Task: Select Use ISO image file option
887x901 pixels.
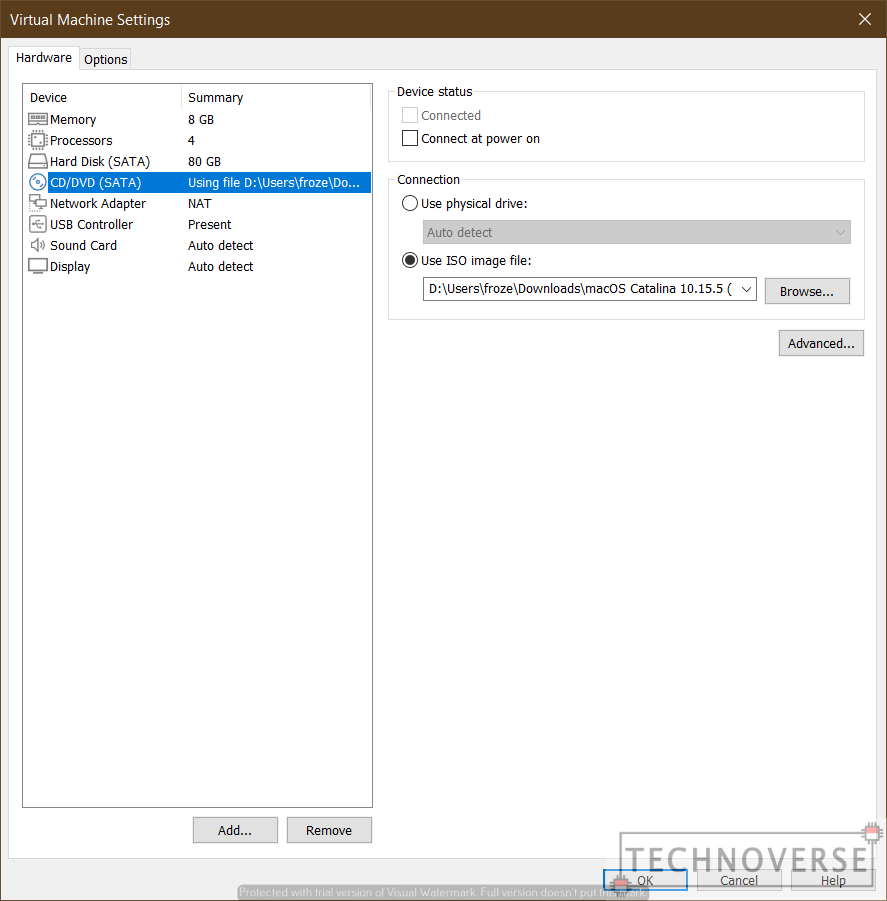Action: (410, 260)
